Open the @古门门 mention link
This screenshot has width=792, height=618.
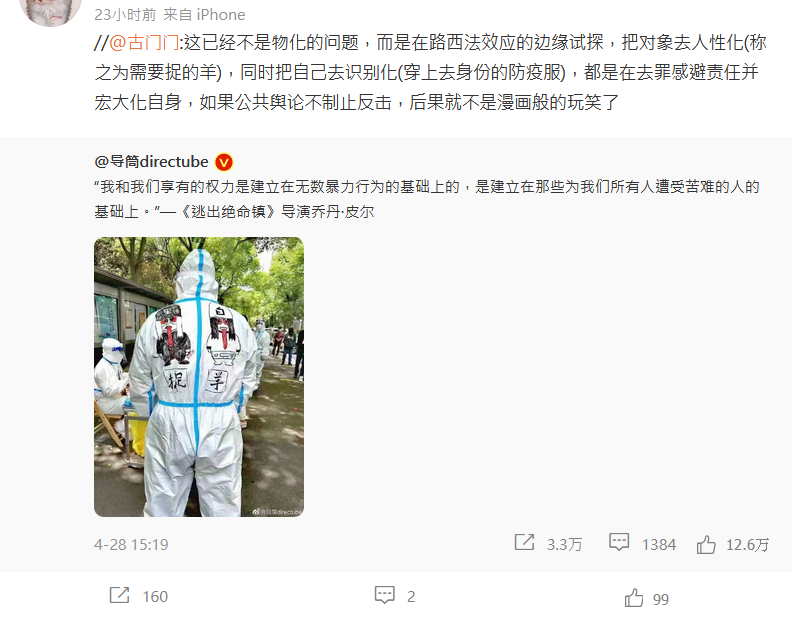click(x=144, y=42)
